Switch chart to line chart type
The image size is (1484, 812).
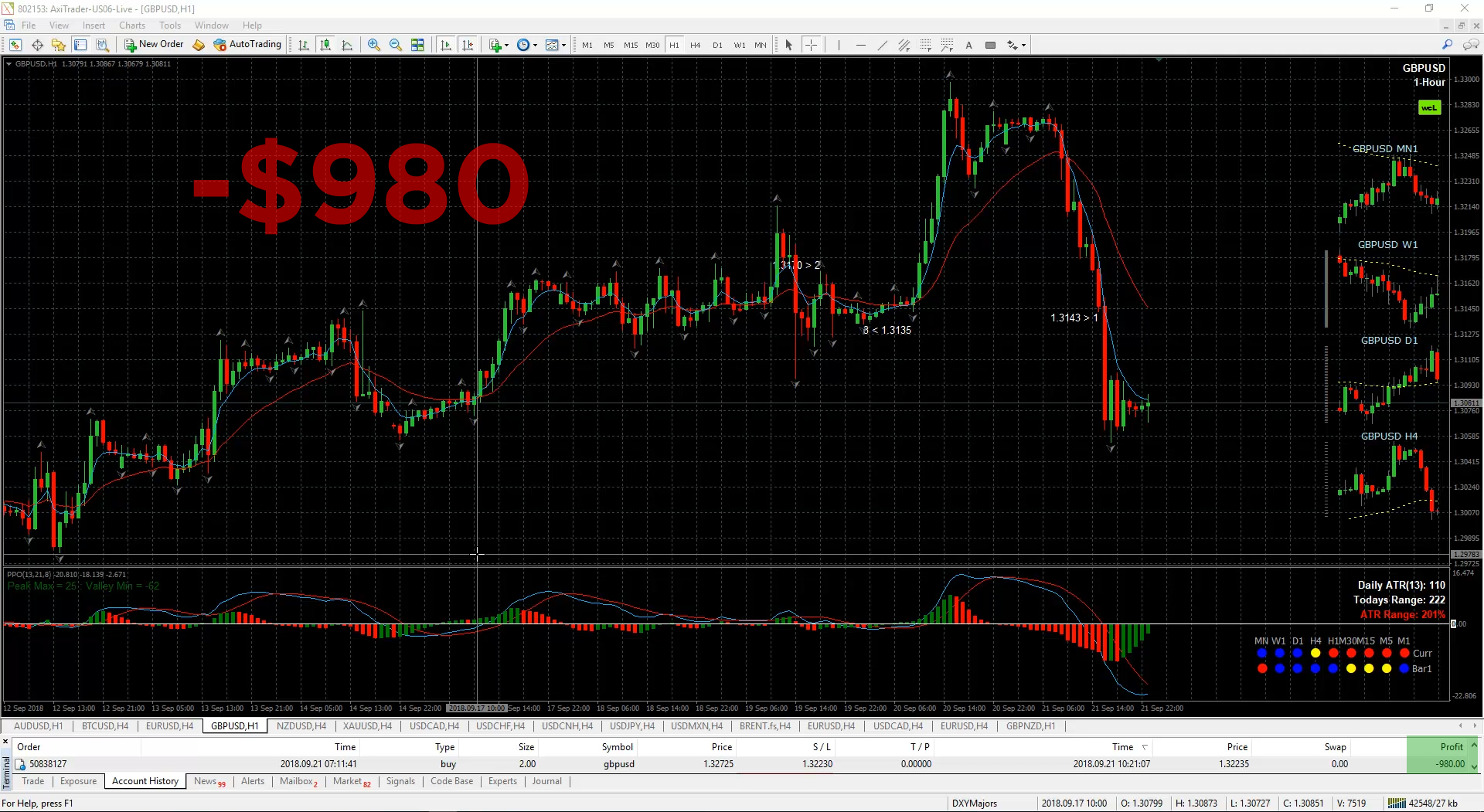[347, 45]
